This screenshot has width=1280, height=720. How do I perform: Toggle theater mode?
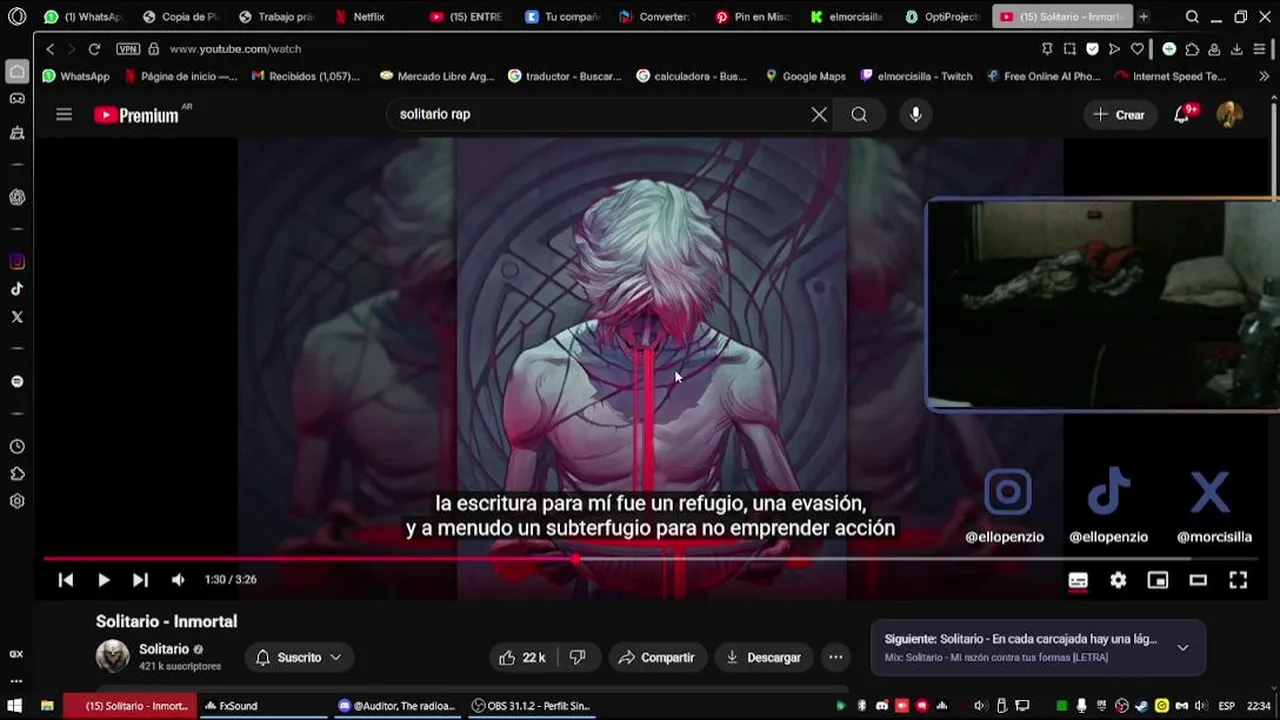pos(1198,580)
